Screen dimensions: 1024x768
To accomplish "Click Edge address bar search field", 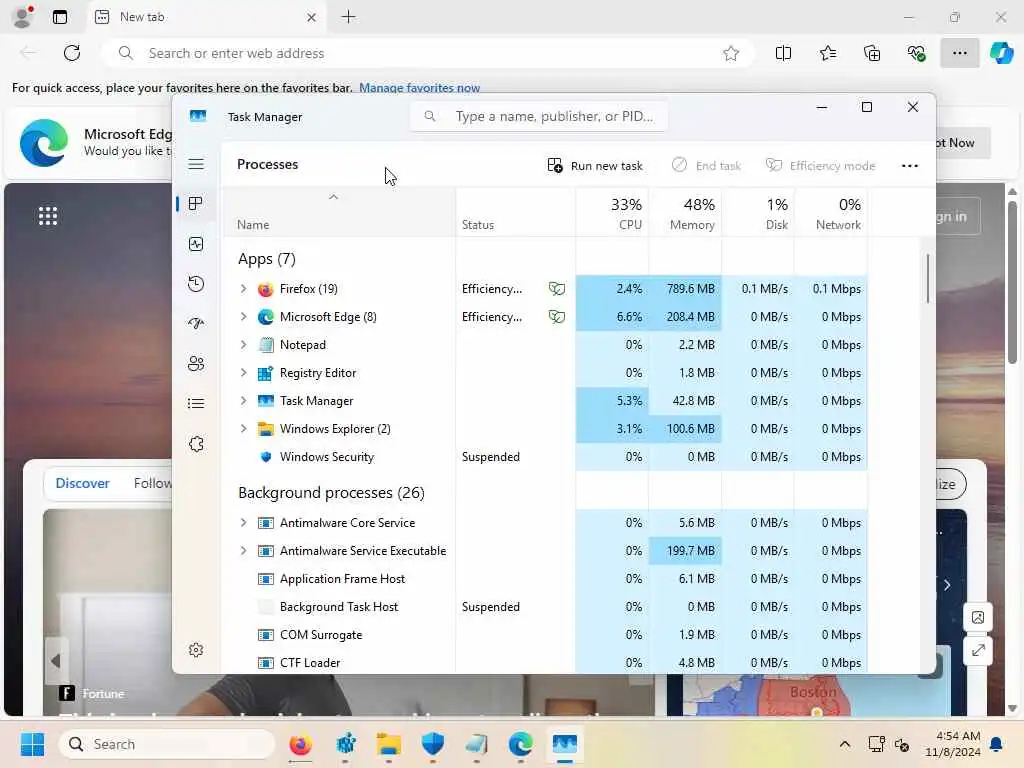I will click(428, 54).
